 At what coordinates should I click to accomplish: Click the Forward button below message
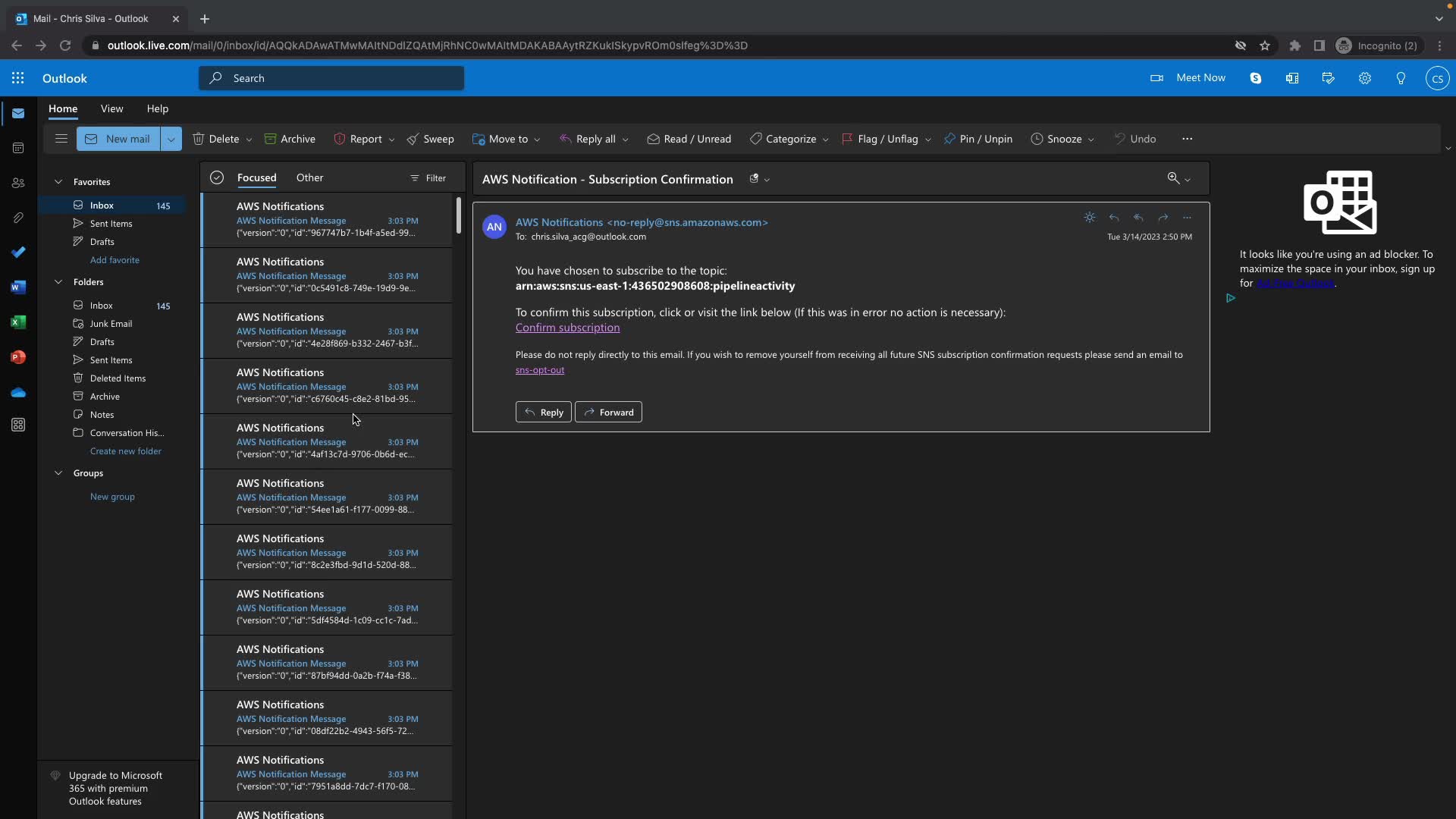click(608, 412)
